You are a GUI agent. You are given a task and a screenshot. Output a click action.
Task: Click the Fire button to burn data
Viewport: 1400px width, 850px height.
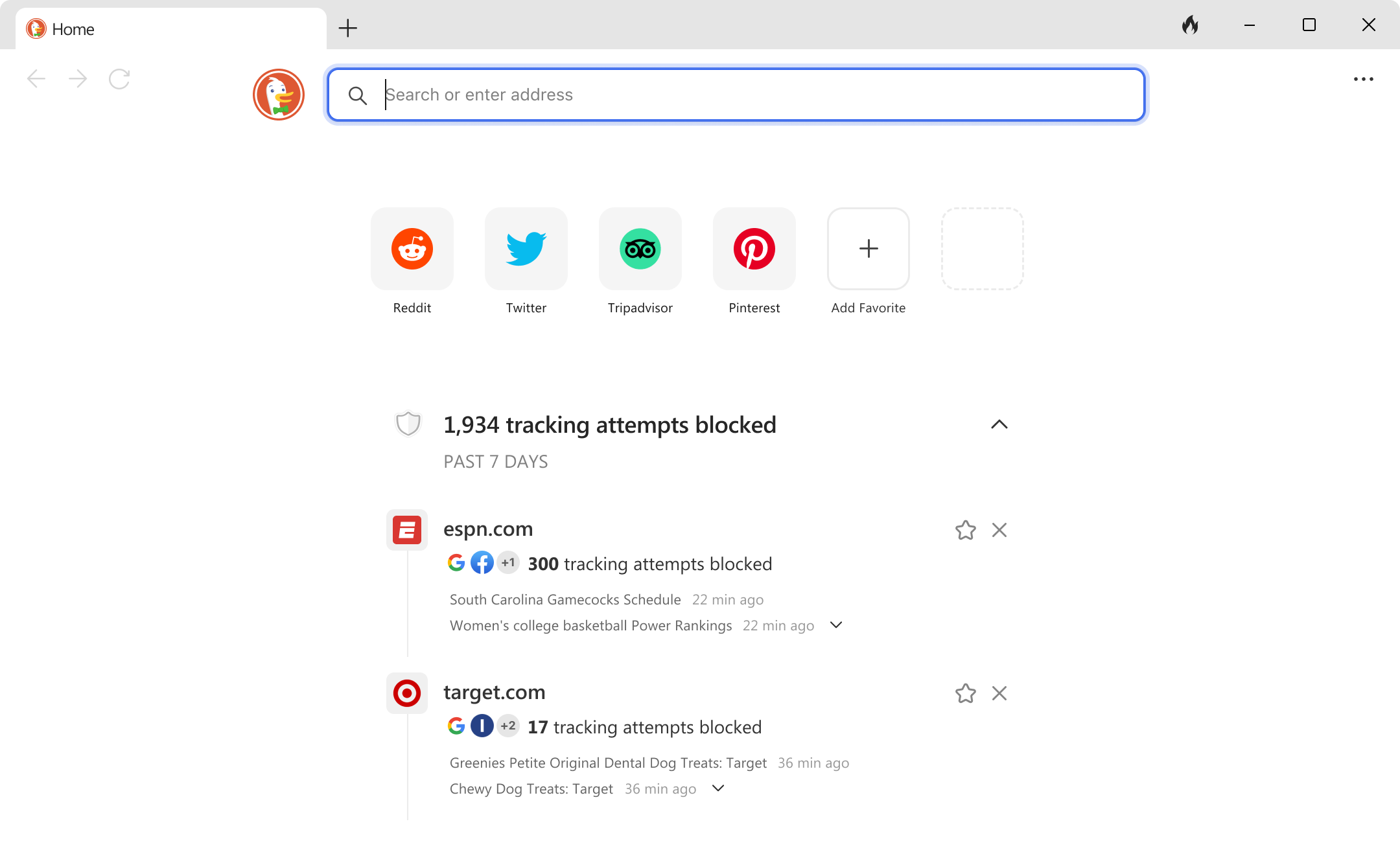[1191, 25]
